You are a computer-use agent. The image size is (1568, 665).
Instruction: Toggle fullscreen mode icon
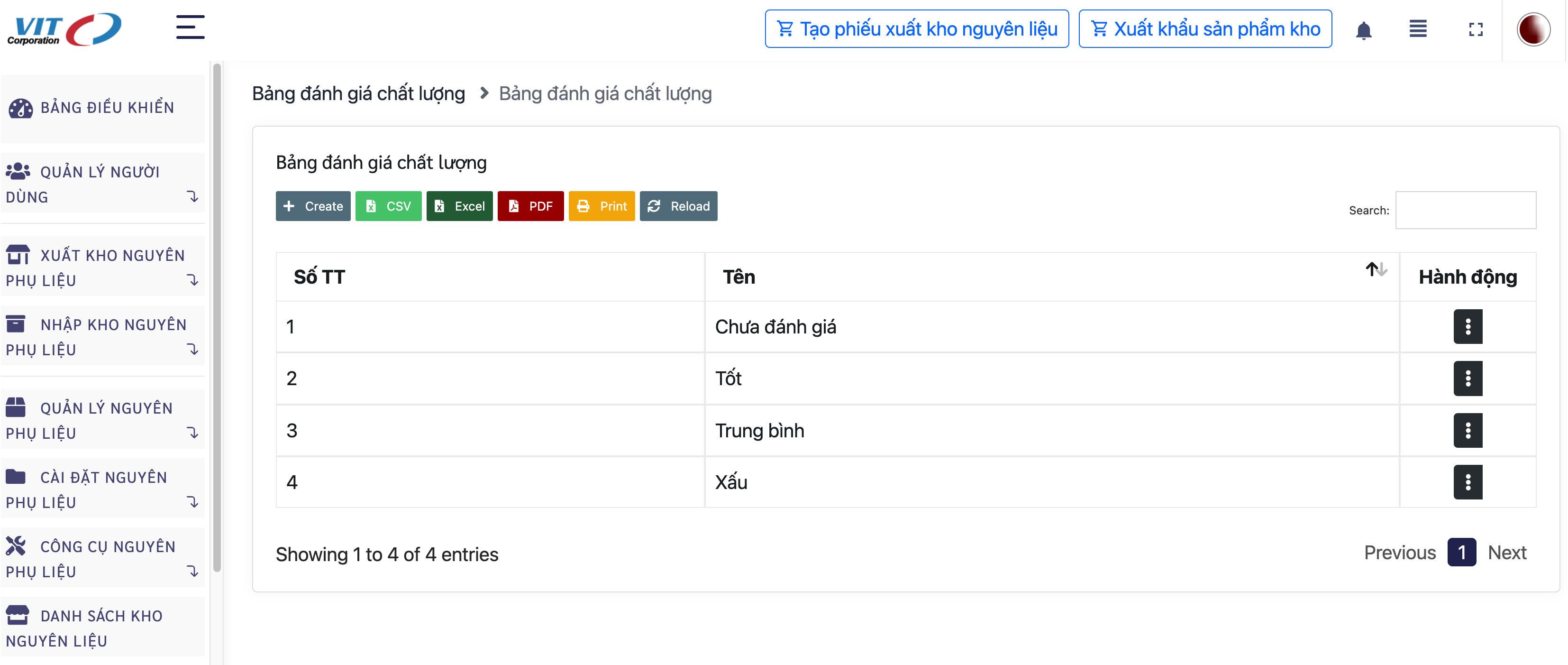tap(1476, 30)
